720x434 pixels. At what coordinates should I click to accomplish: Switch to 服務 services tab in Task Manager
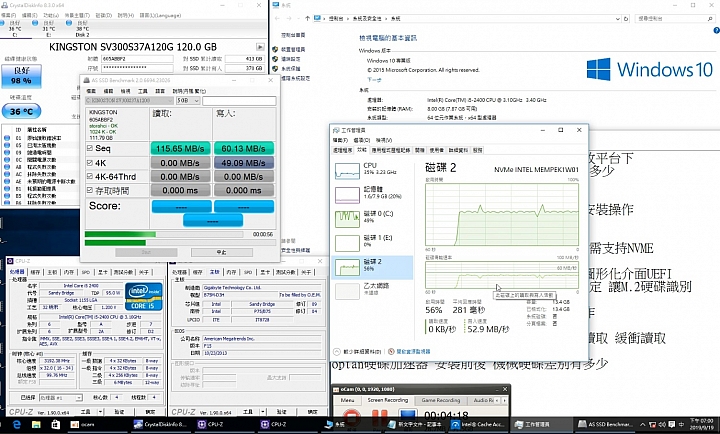point(478,150)
